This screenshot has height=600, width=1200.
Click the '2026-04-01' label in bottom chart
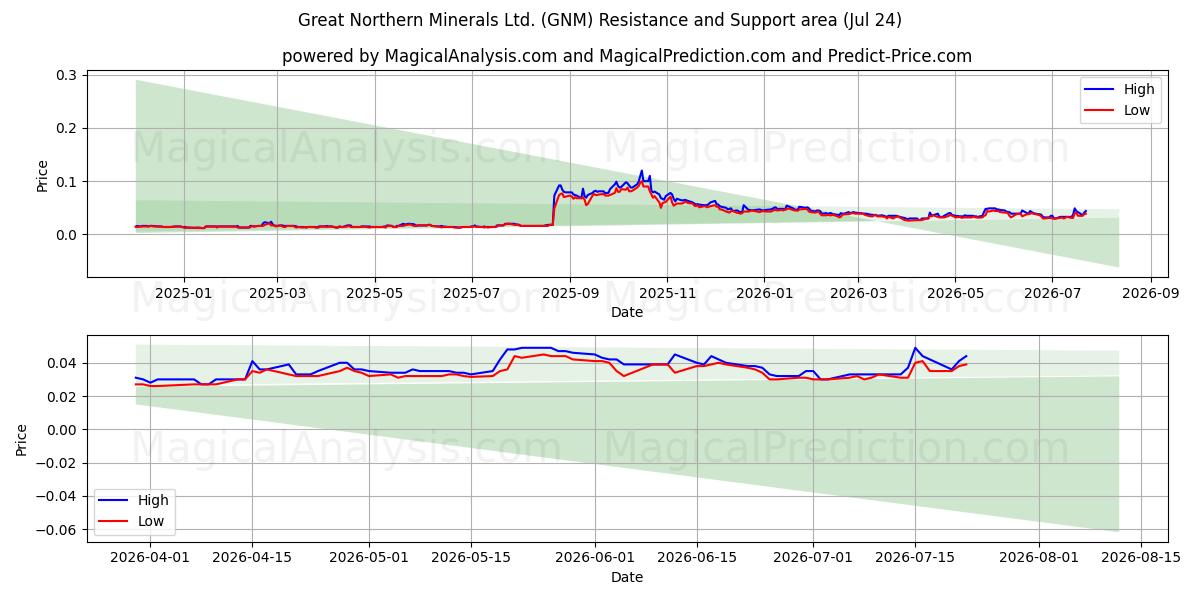pyautogui.click(x=149, y=559)
